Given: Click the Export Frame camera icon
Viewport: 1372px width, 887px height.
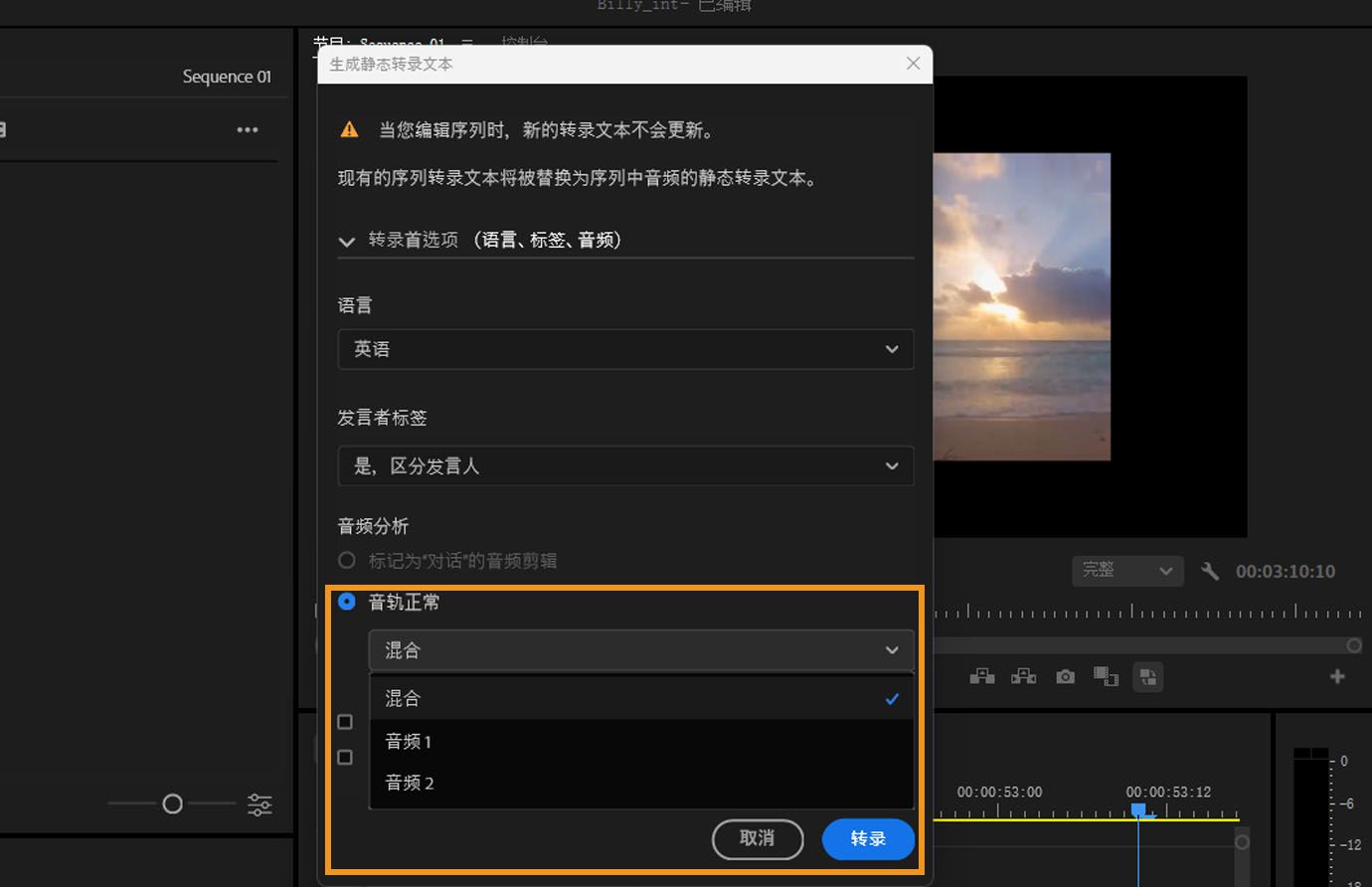Looking at the screenshot, I should click(x=1065, y=676).
